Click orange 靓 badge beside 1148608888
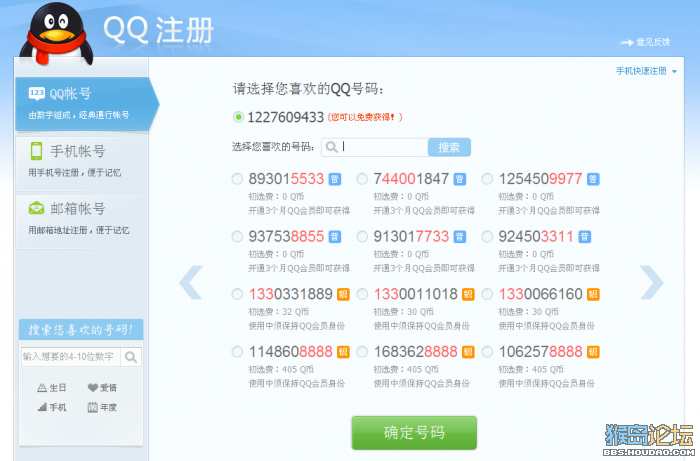Viewport: 700px width, 461px height. [343, 352]
